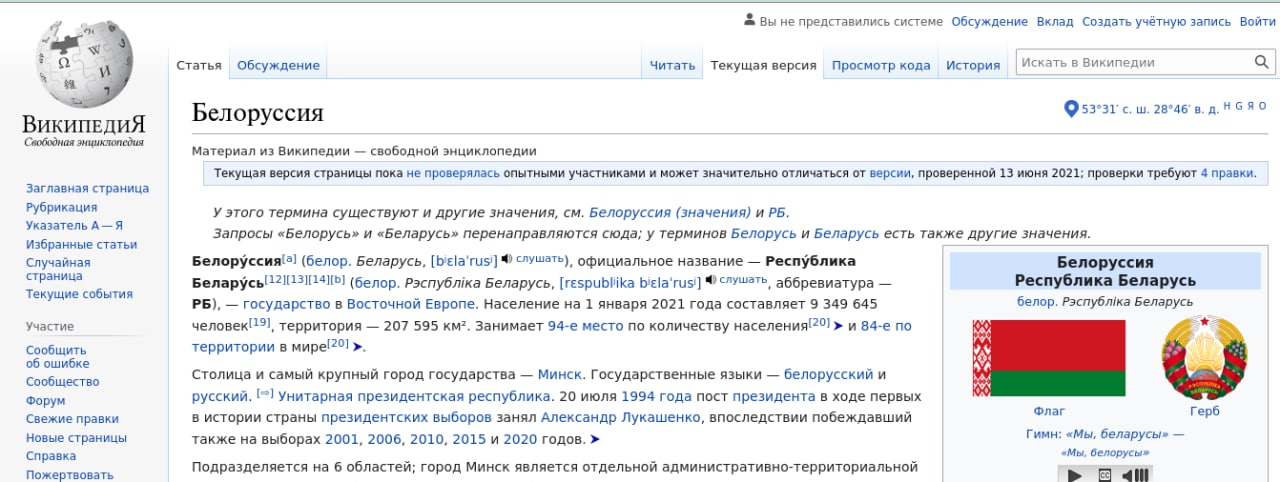Click 'Обсуждение' link in top user bar
Screen dimensions: 1280x482
click(x=989, y=21)
